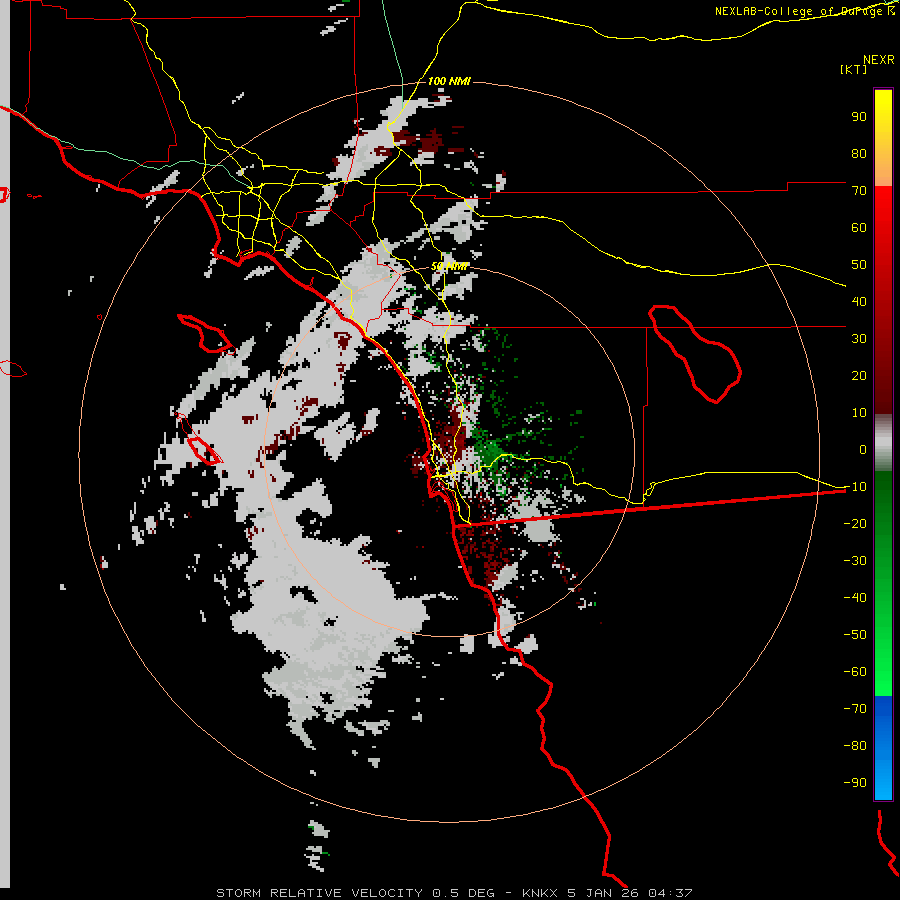The width and height of the screenshot is (900, 900).
Task: Select the 10 value on the velocity scale
Action: click(859, 413)
